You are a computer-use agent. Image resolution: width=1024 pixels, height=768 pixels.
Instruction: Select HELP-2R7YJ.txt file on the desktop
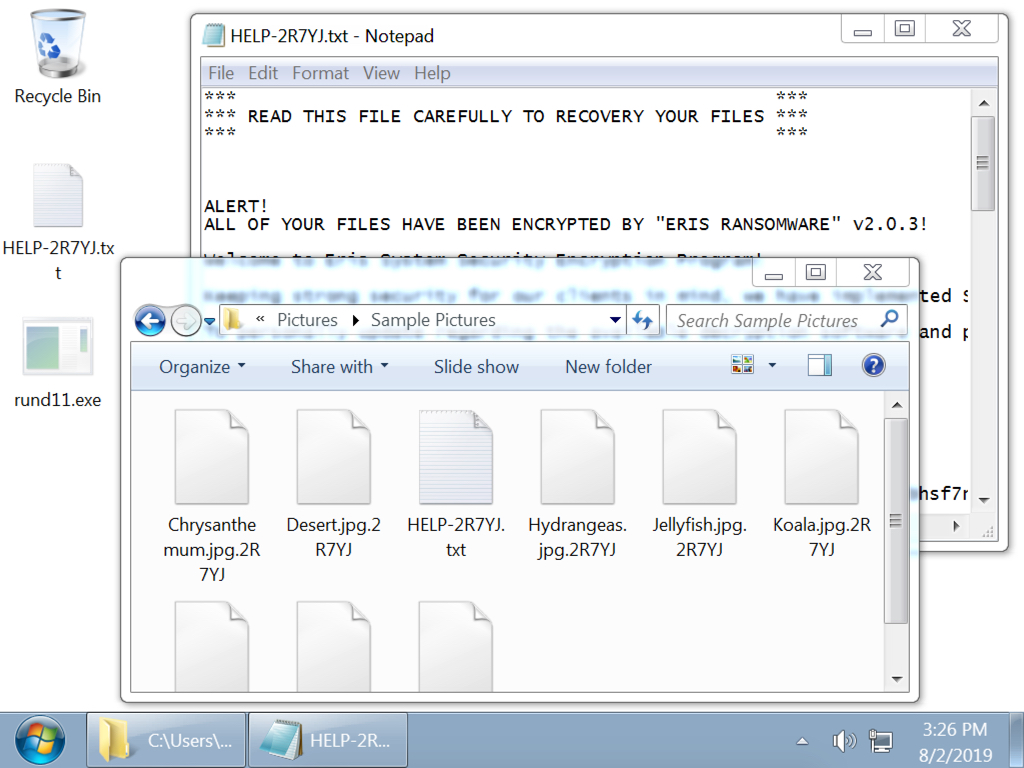click(x=58, y=222)
